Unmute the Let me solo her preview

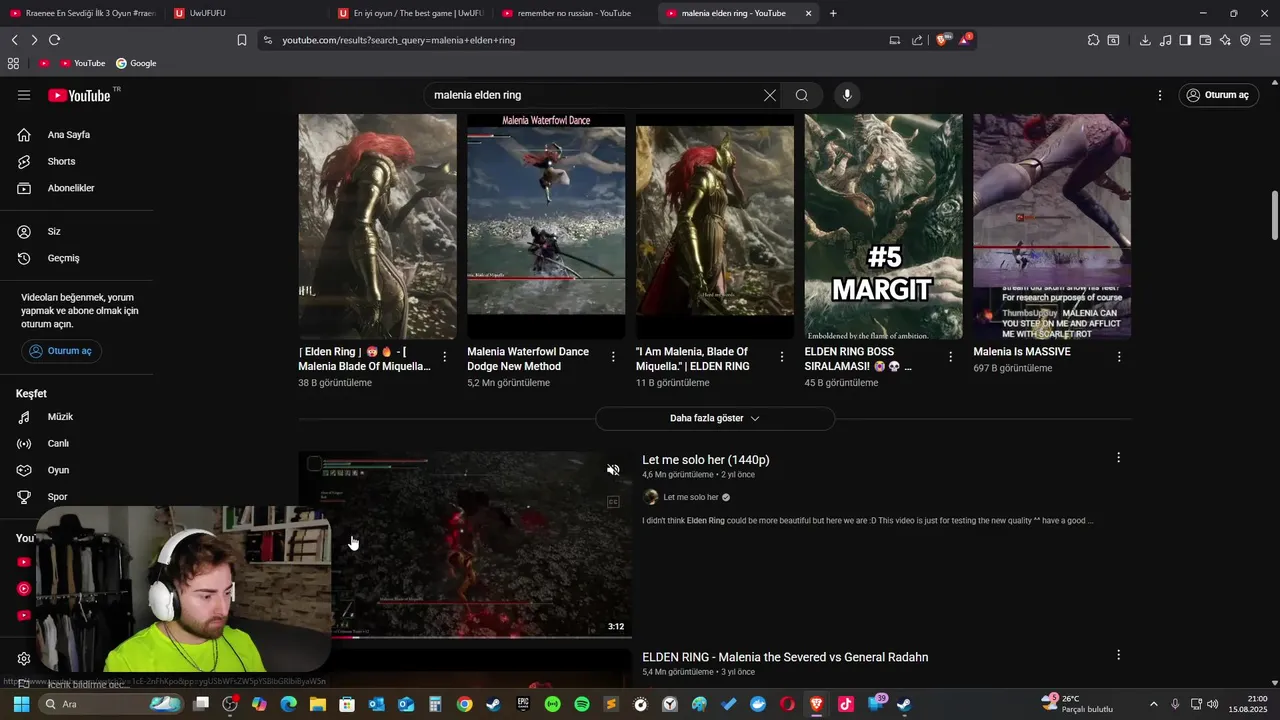pos(613,470)
